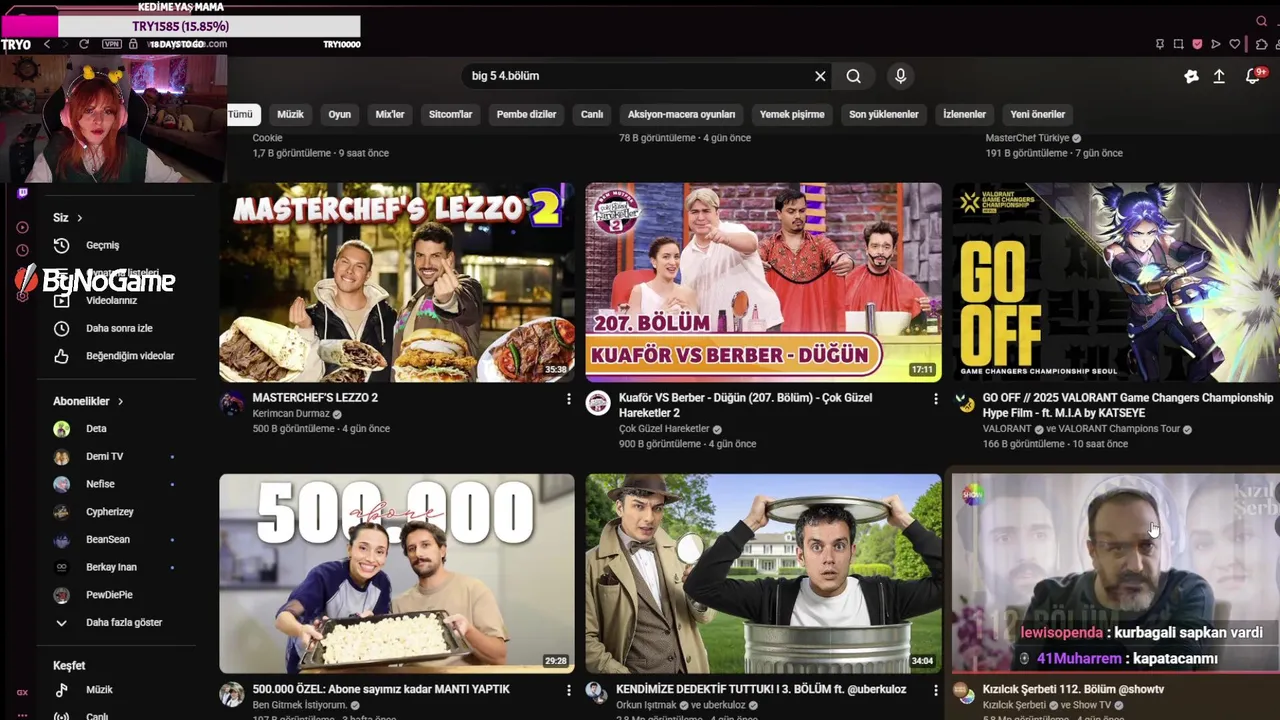Open the 500.000 mantı video thumbnail

397,573
